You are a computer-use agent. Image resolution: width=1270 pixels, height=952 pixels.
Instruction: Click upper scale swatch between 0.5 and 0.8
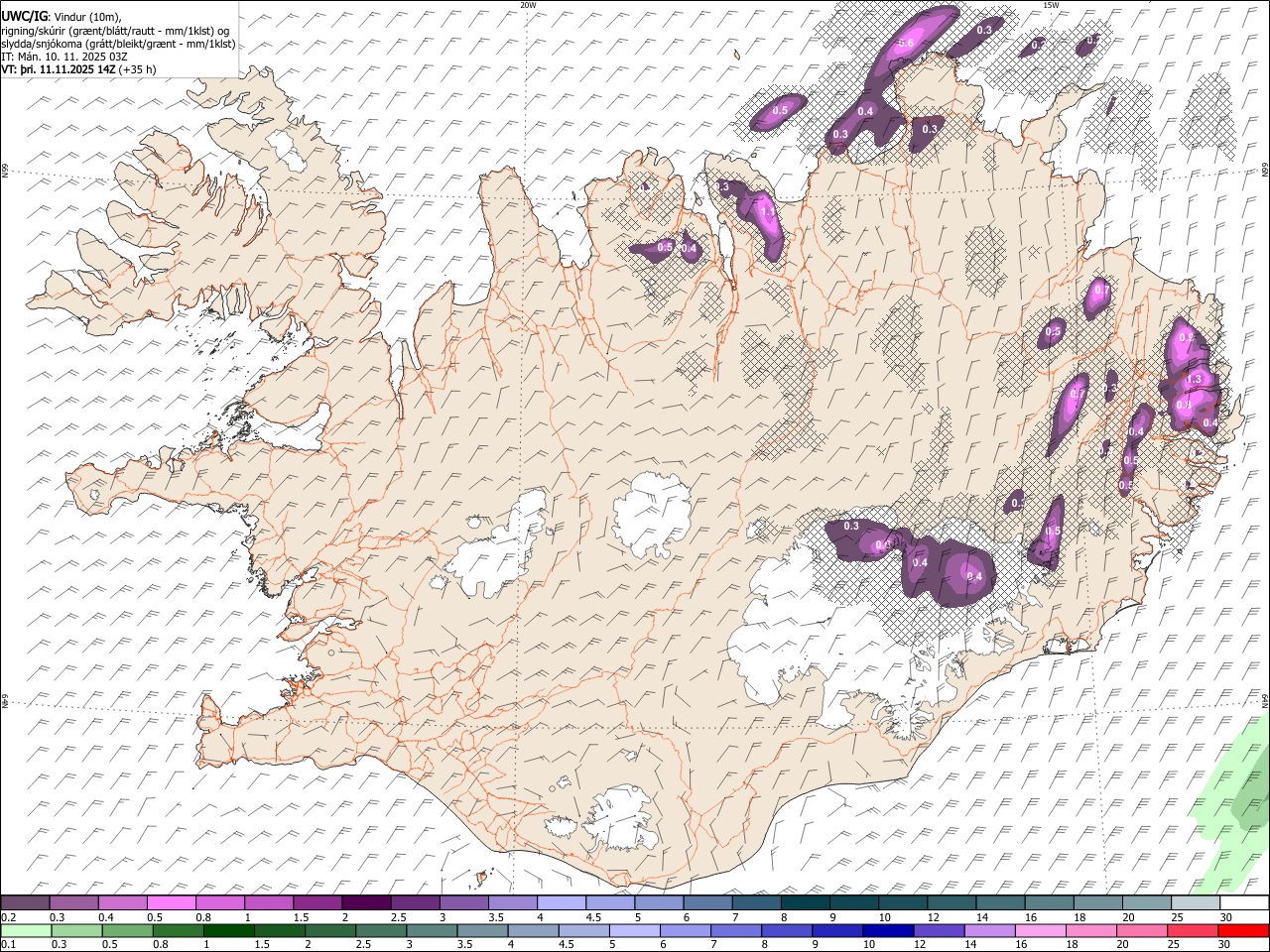(x=171, y=902)
